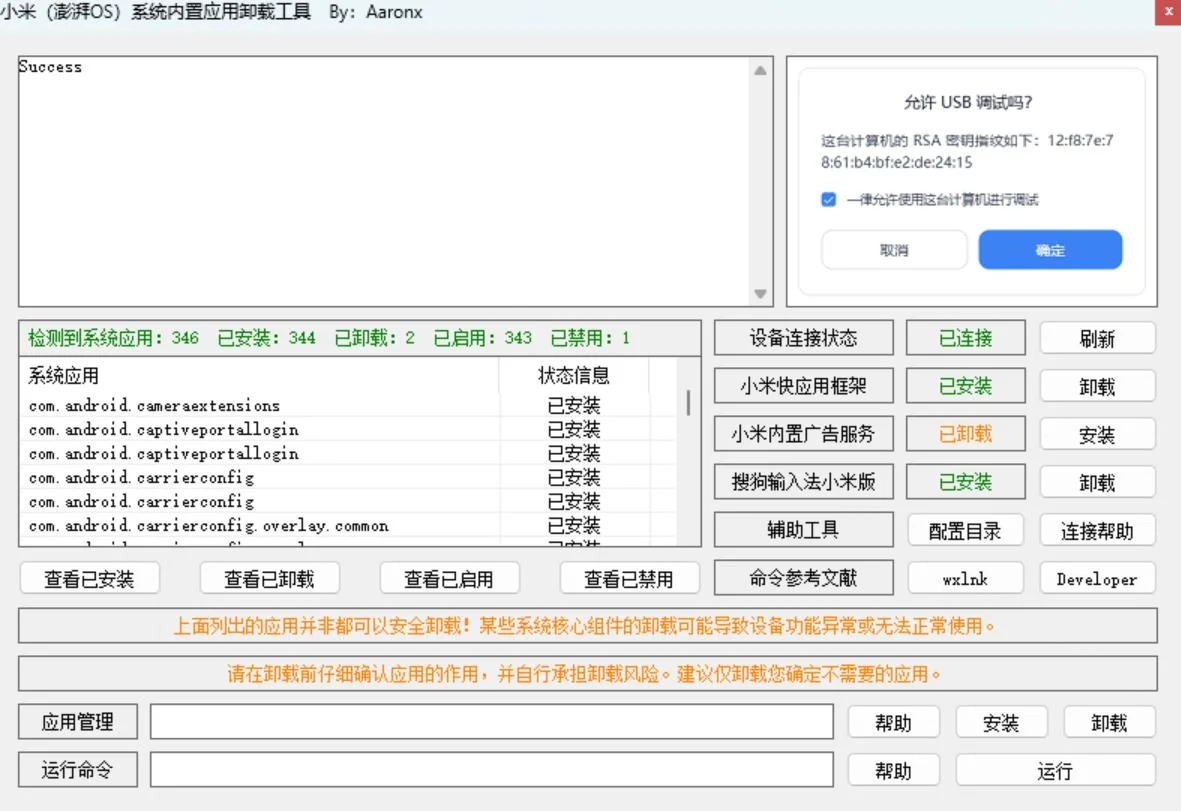
Task: Show installed apps with 查看已安装
Action: click(x=89, y=579)
